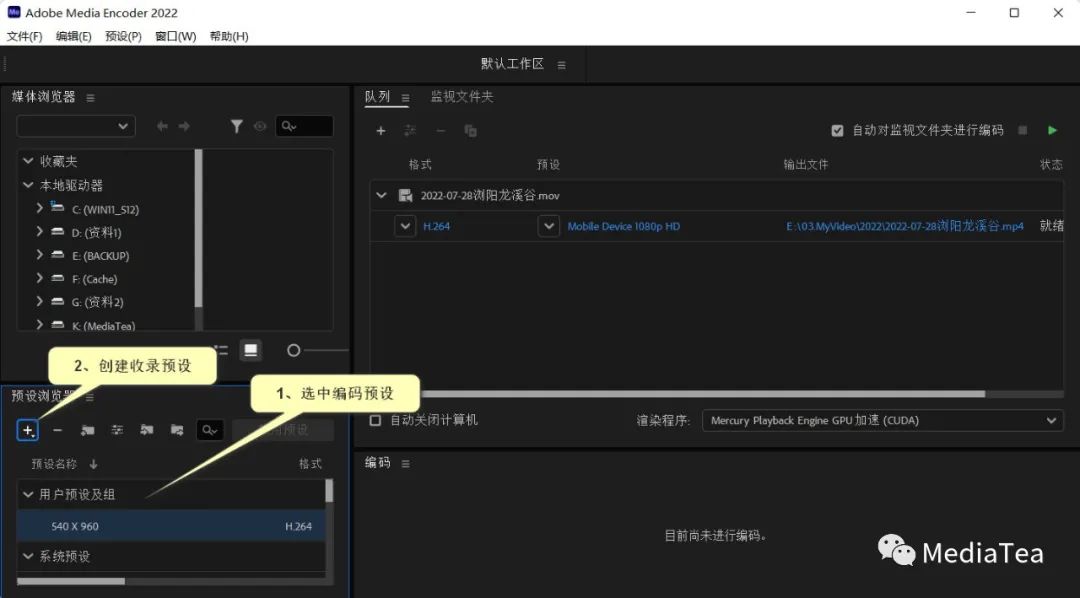Click the stop queue square button
1080x598 pixels.
coord(1023,130)
